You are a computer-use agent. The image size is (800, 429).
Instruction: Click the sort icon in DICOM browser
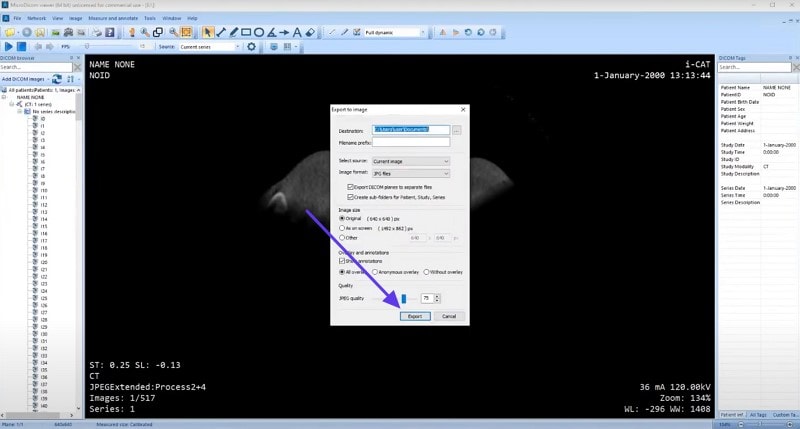(x=70, y=79)
